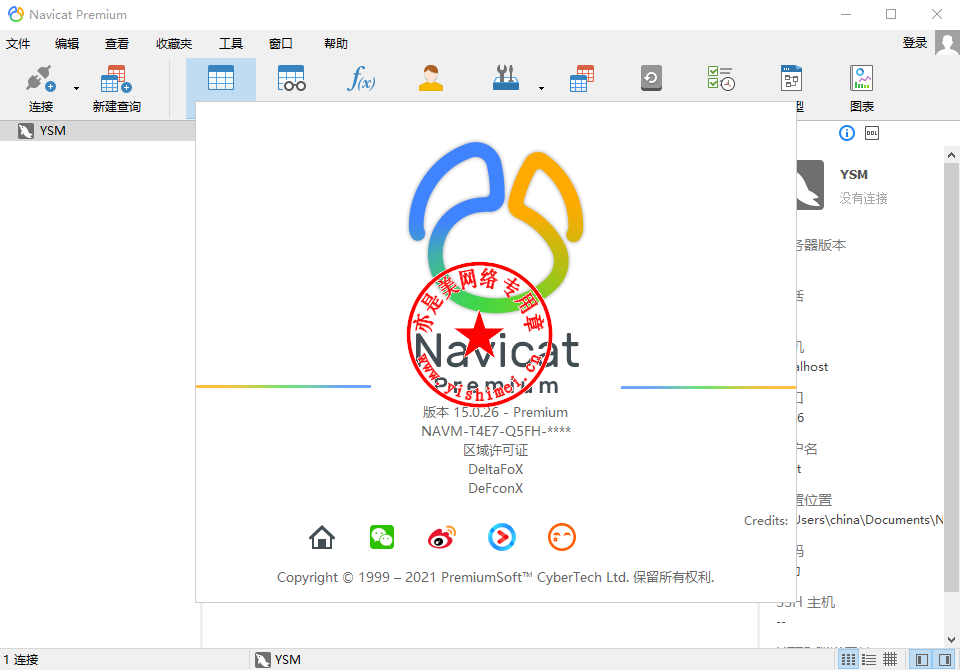
Task: Click the DeltaFoX text
Action: 496,469
